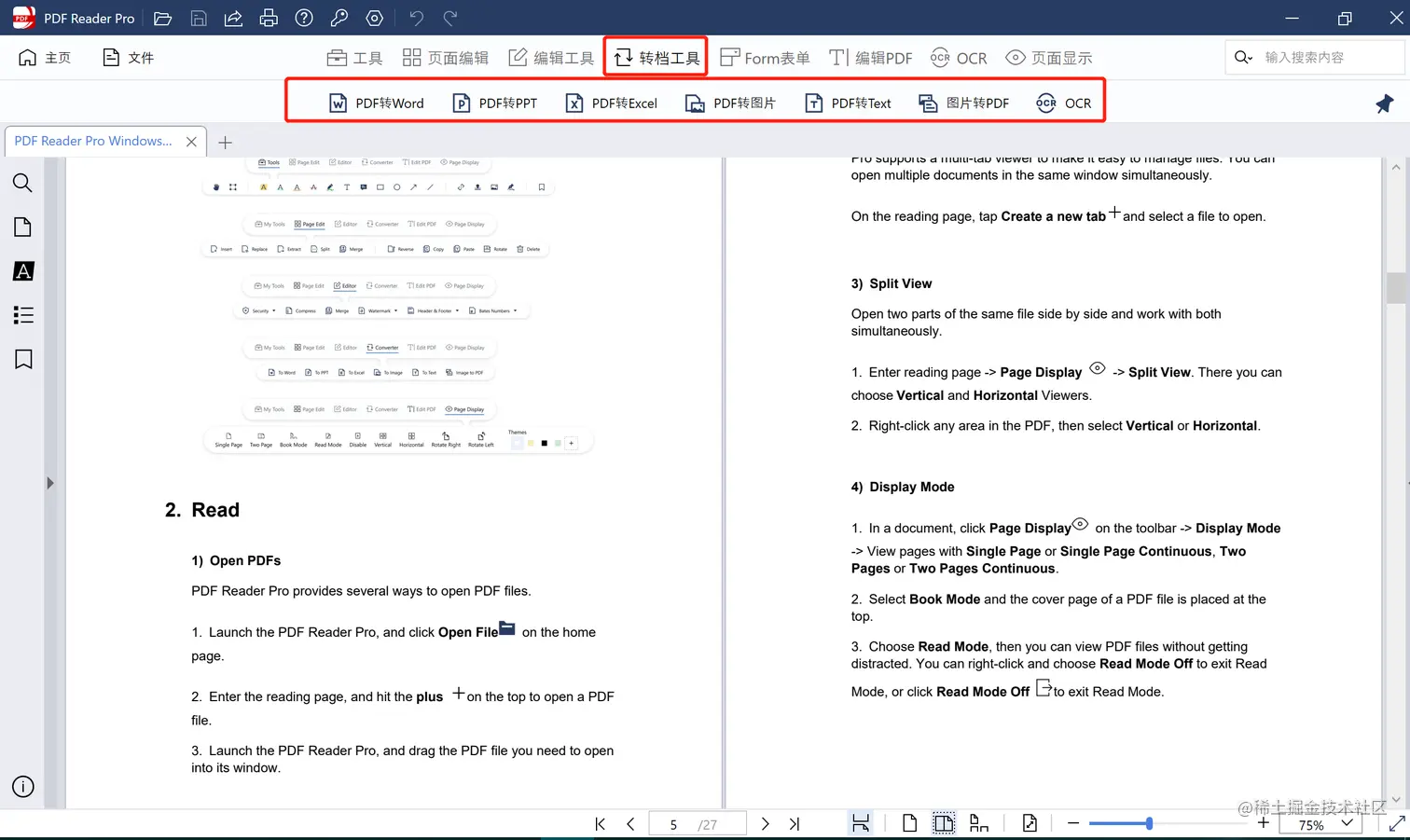Convert using PDF转图片
The width and height of the screenshot is (1410, 840).
(x=730, y=103)
